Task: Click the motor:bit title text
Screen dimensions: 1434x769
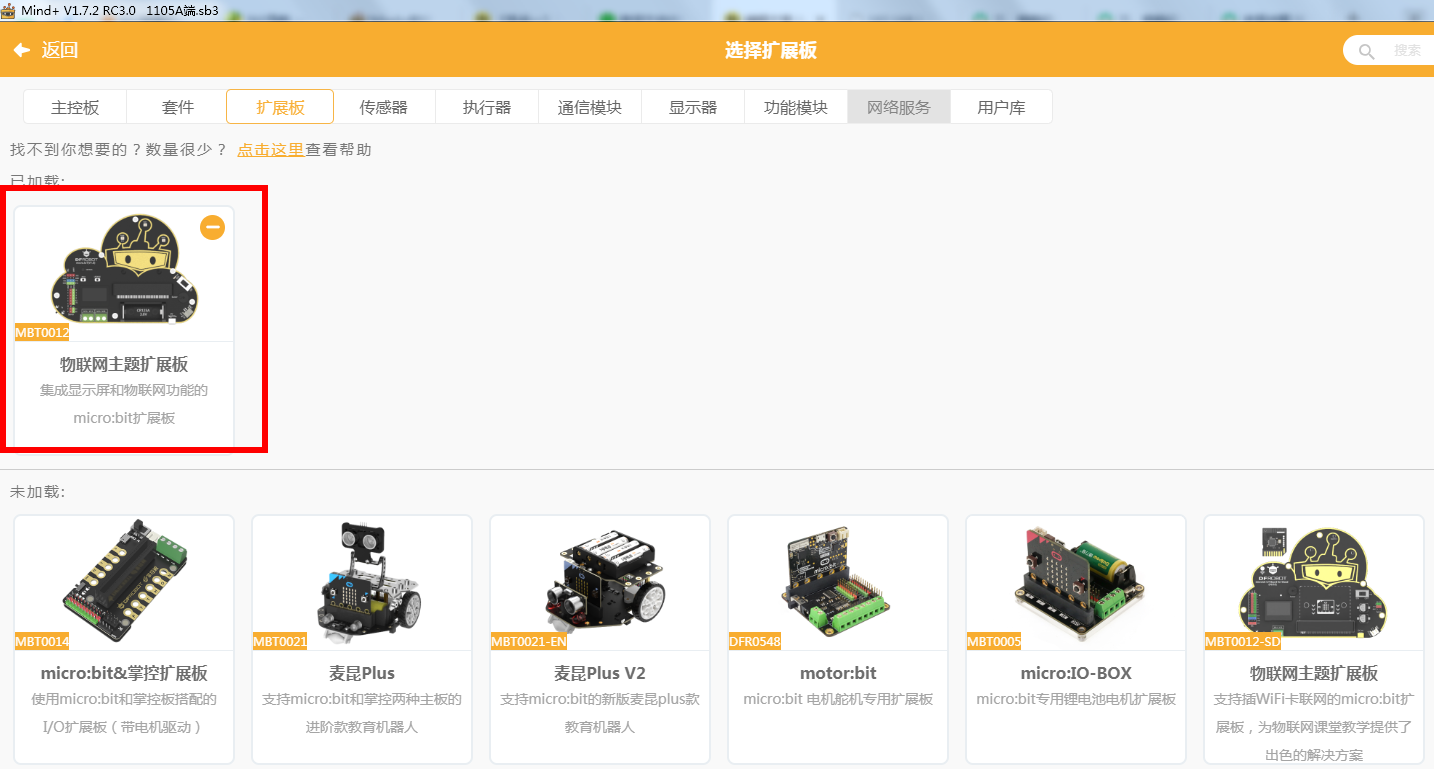Action: 838,673
